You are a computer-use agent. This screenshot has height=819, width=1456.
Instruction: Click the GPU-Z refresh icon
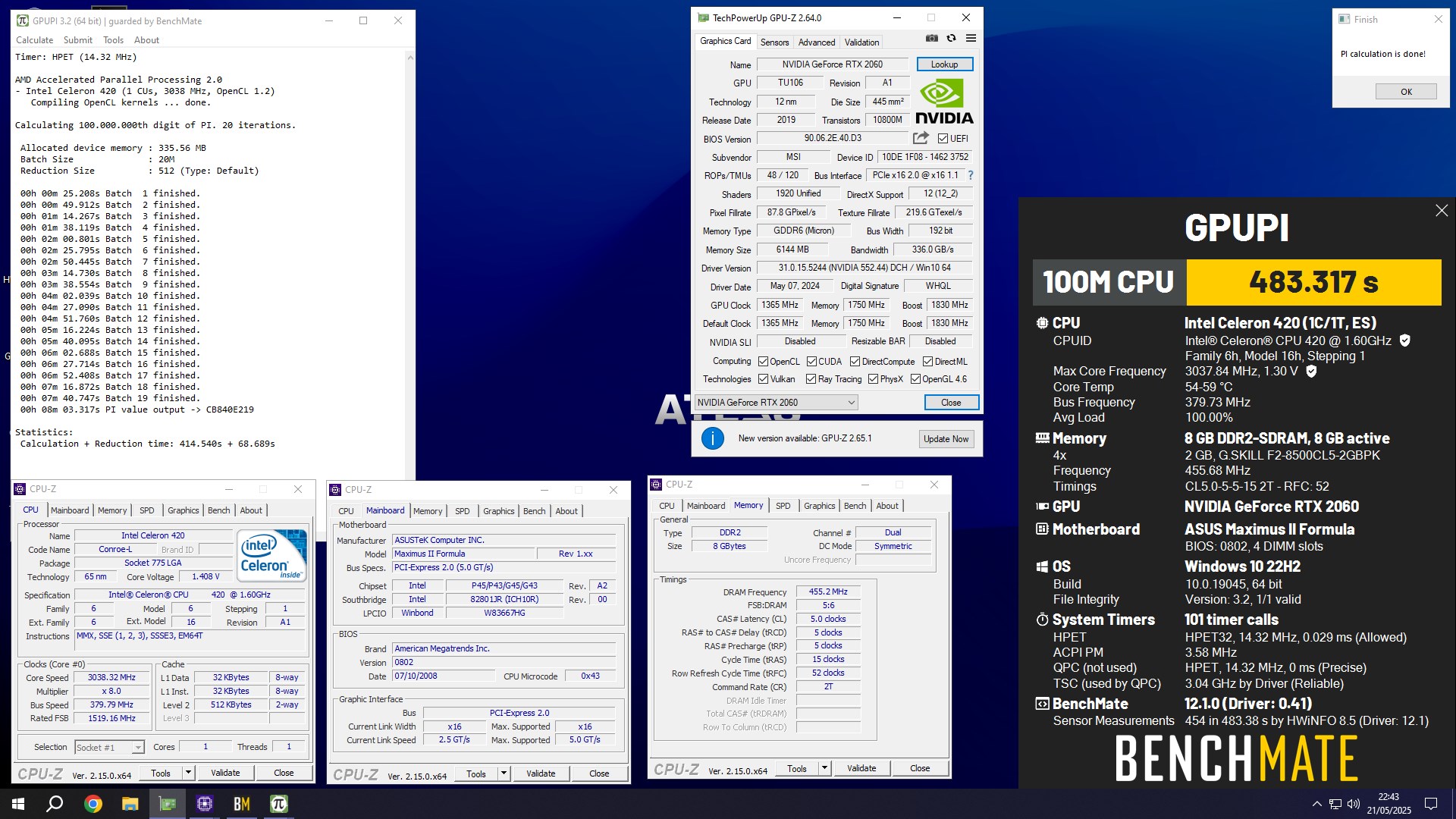click(x=952, y=39)
